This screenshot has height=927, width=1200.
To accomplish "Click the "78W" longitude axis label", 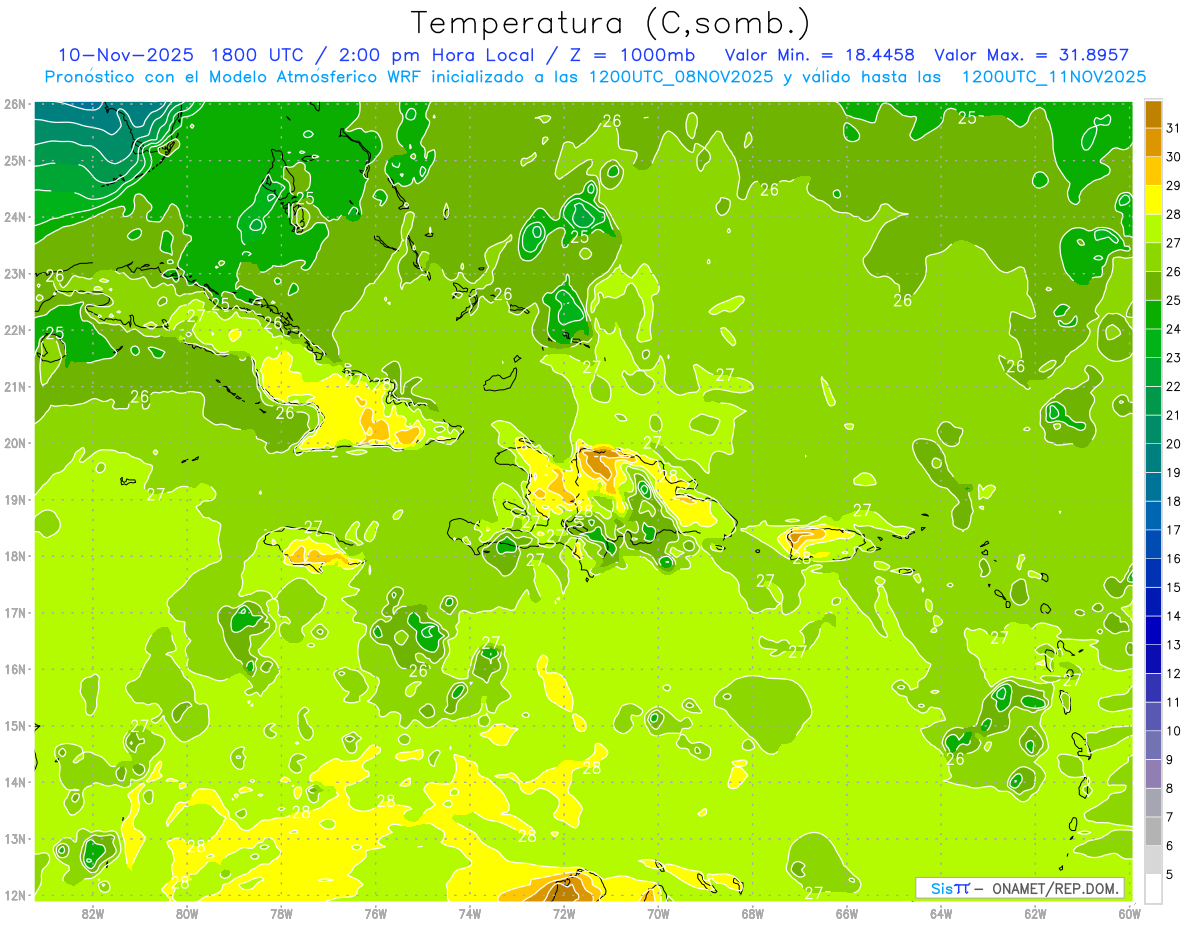I will [x=281, y=913].
